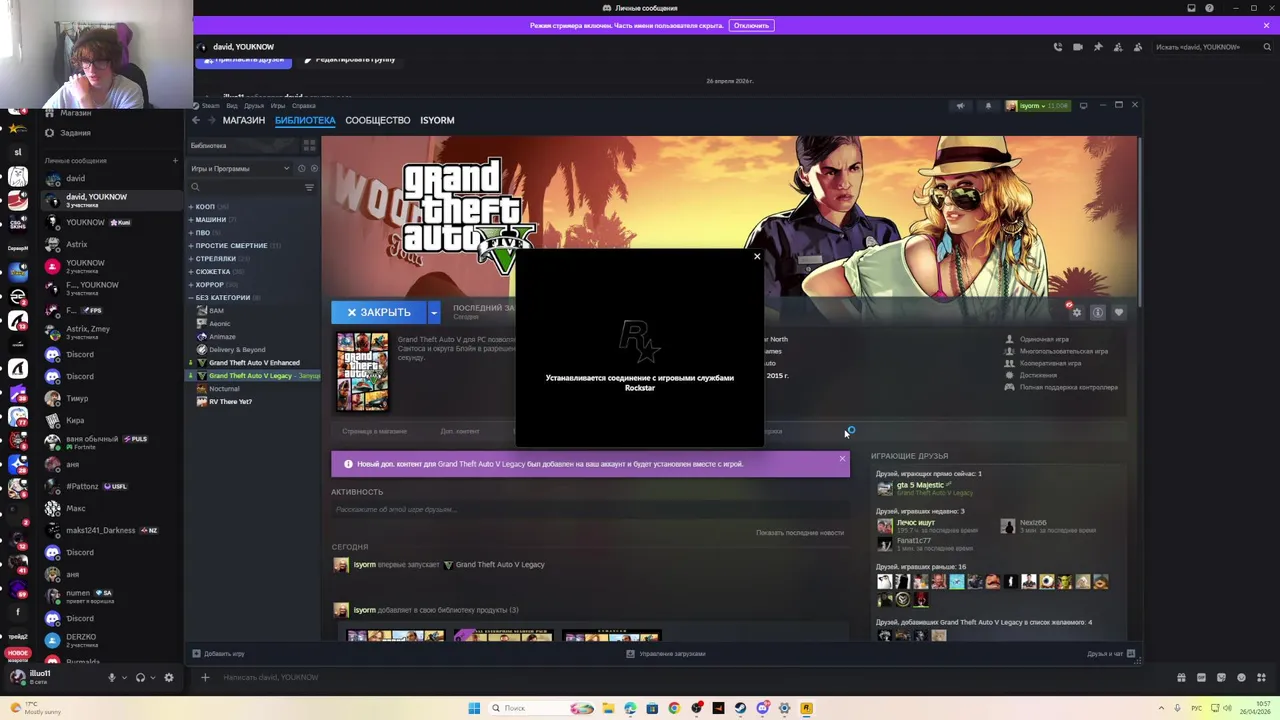The image size is (1280, 720).
Task: Toggle Discord member list icon
Action: (1138, 47)
